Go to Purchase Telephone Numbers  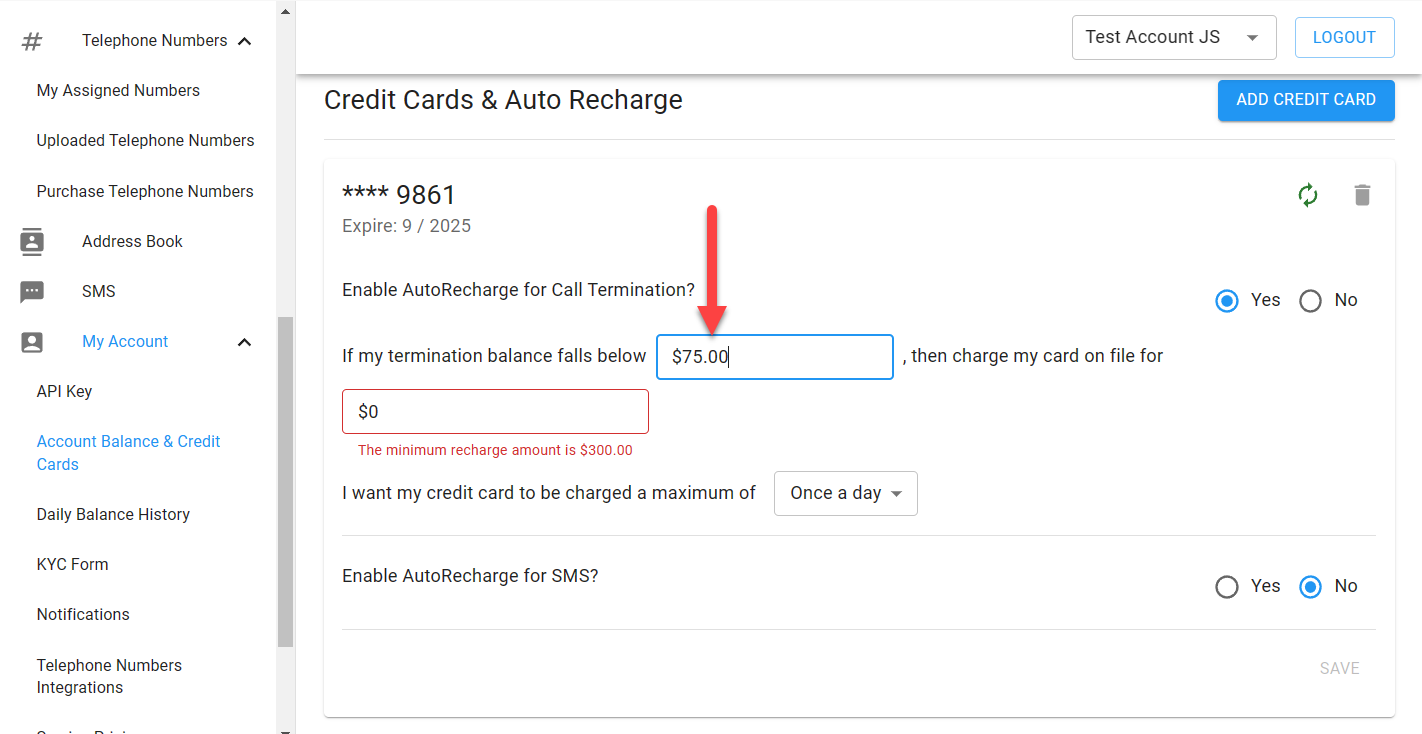click(x=145, y=191)
